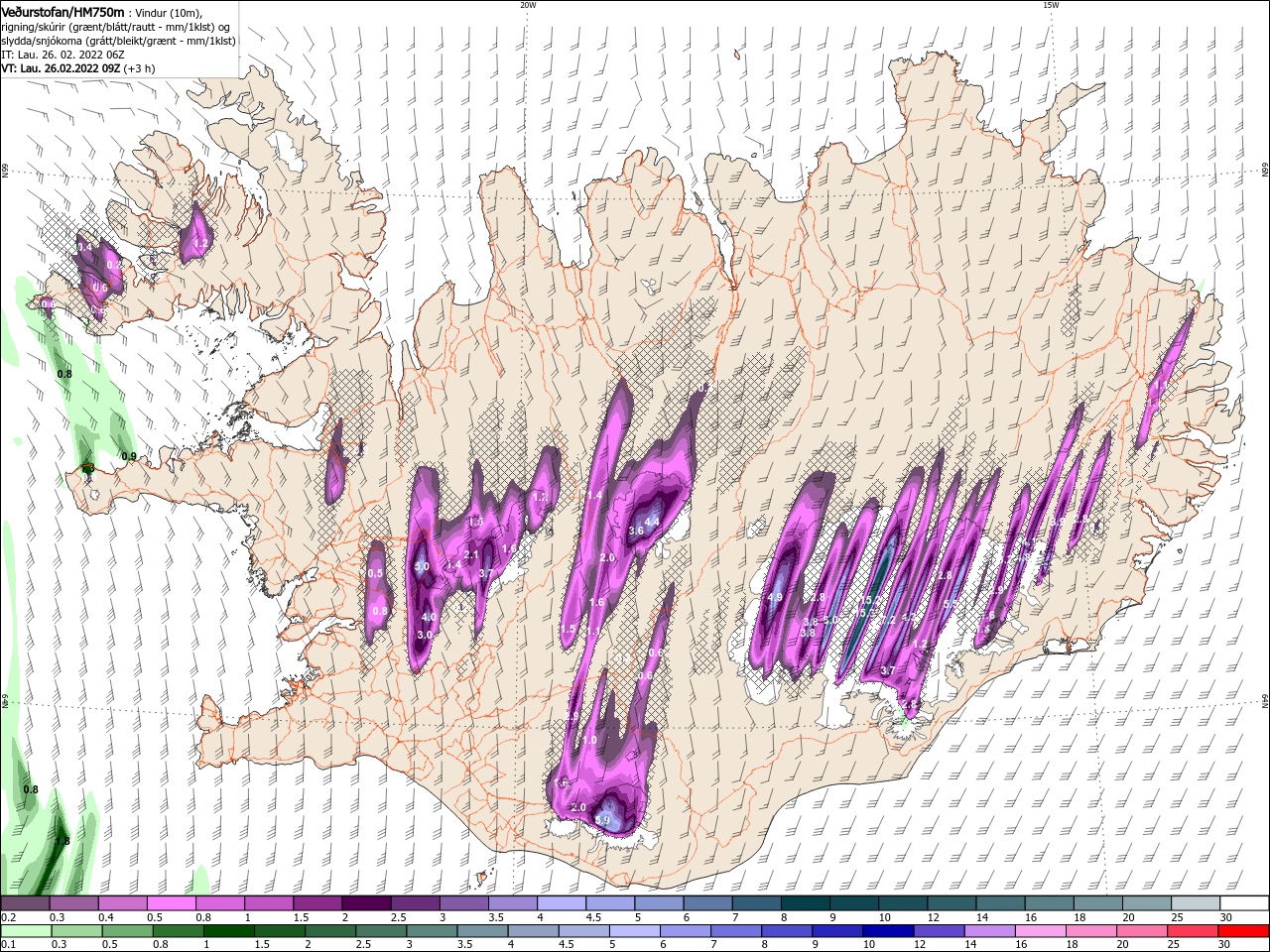This screenshot has height=952, width=1270.
Task: Click the white swatch above label 30 in snow scale
Action: point(1244,903)
